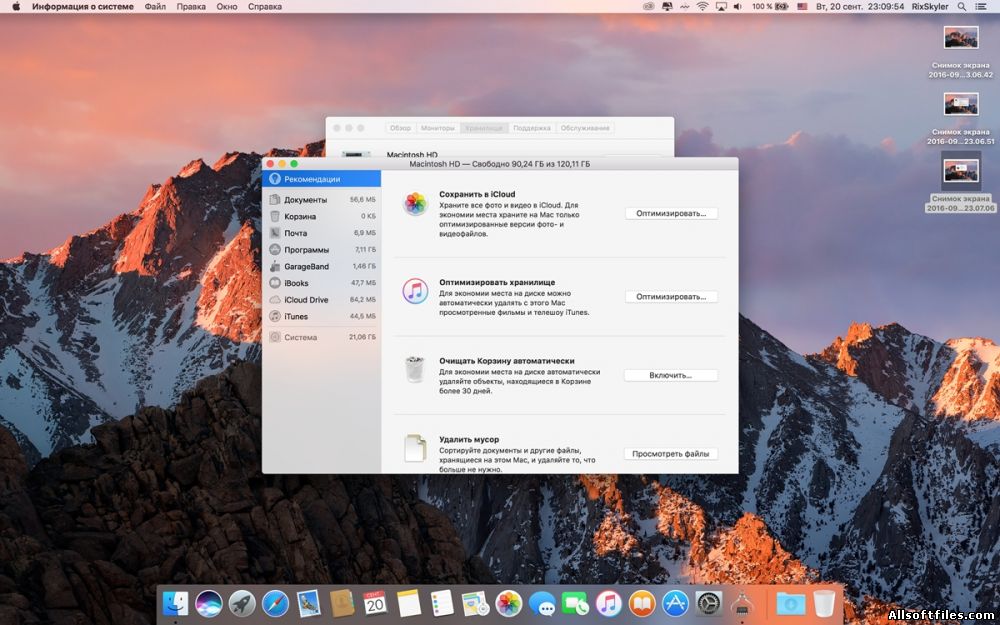The width and height of the screenshot is (1000, 625).
Task: Open Mail stamp icon in Dock
Action: [309, 603]
